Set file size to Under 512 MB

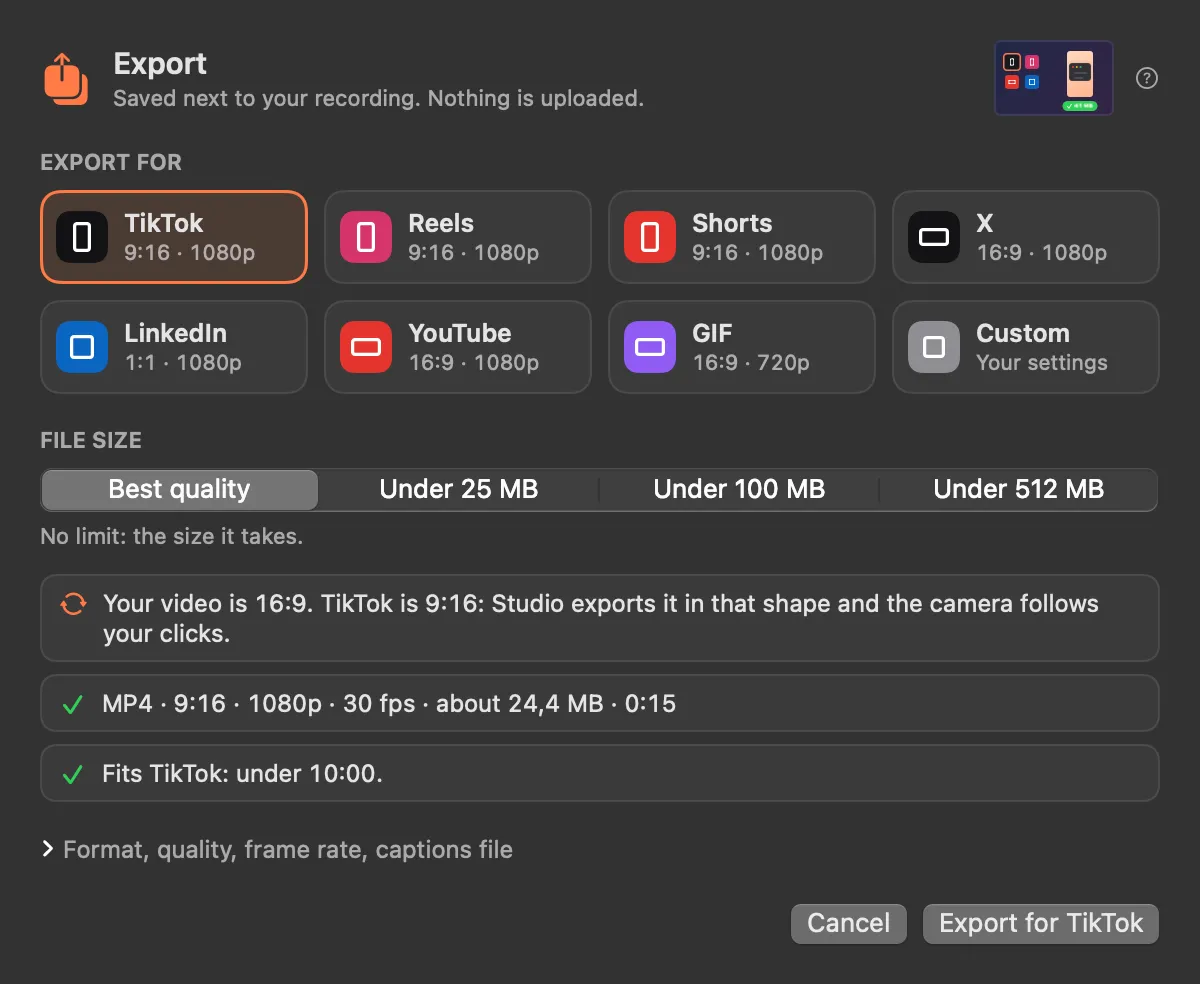(1018, 490)
